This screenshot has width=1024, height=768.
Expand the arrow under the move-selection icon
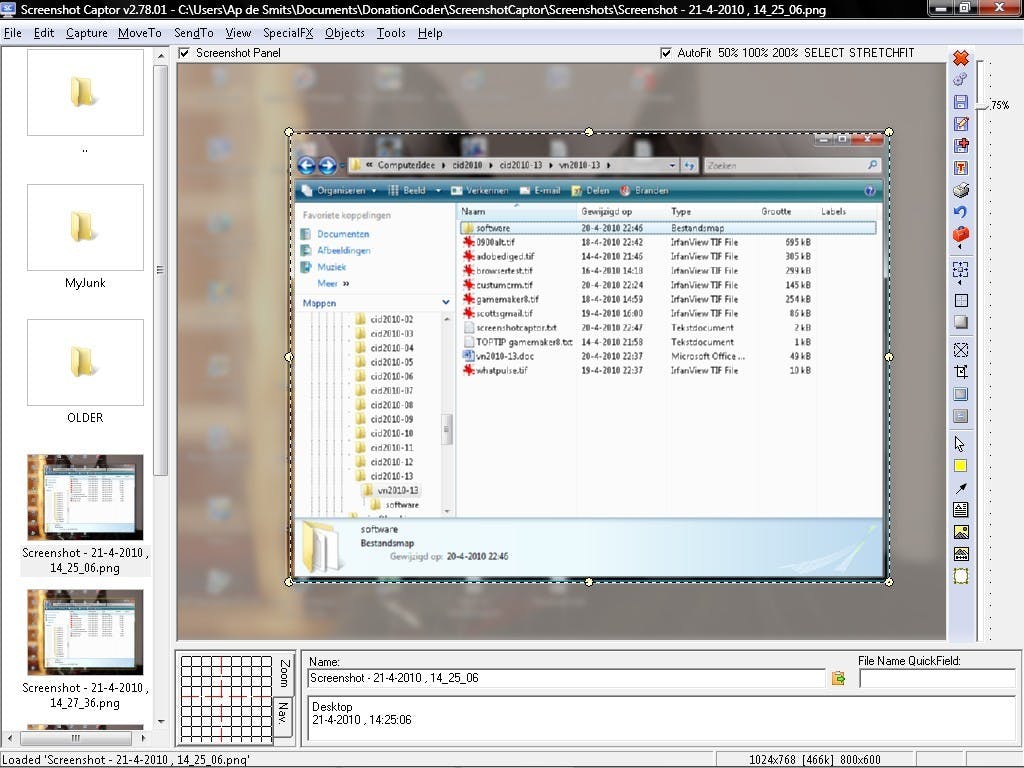pos(960,283)
